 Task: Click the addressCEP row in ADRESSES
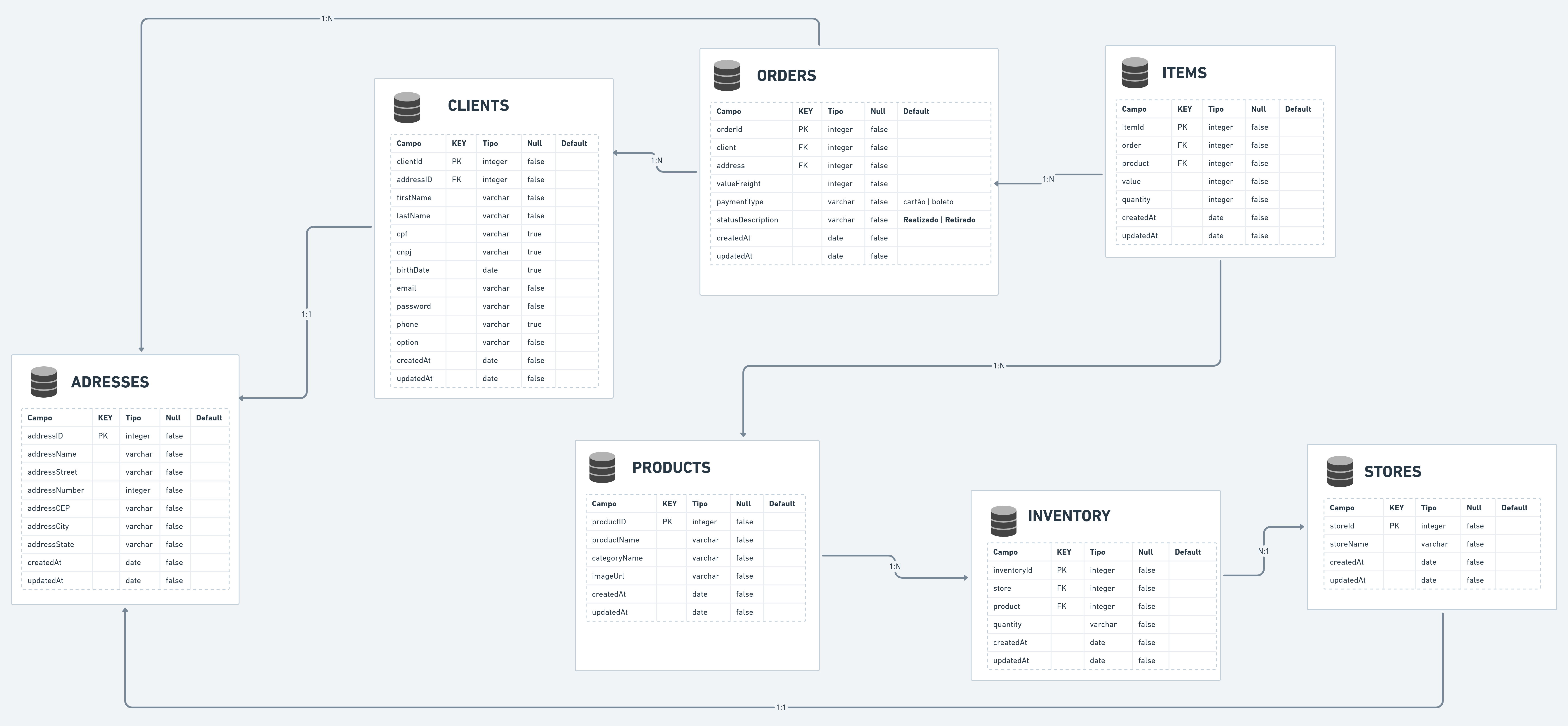(49, 508)
